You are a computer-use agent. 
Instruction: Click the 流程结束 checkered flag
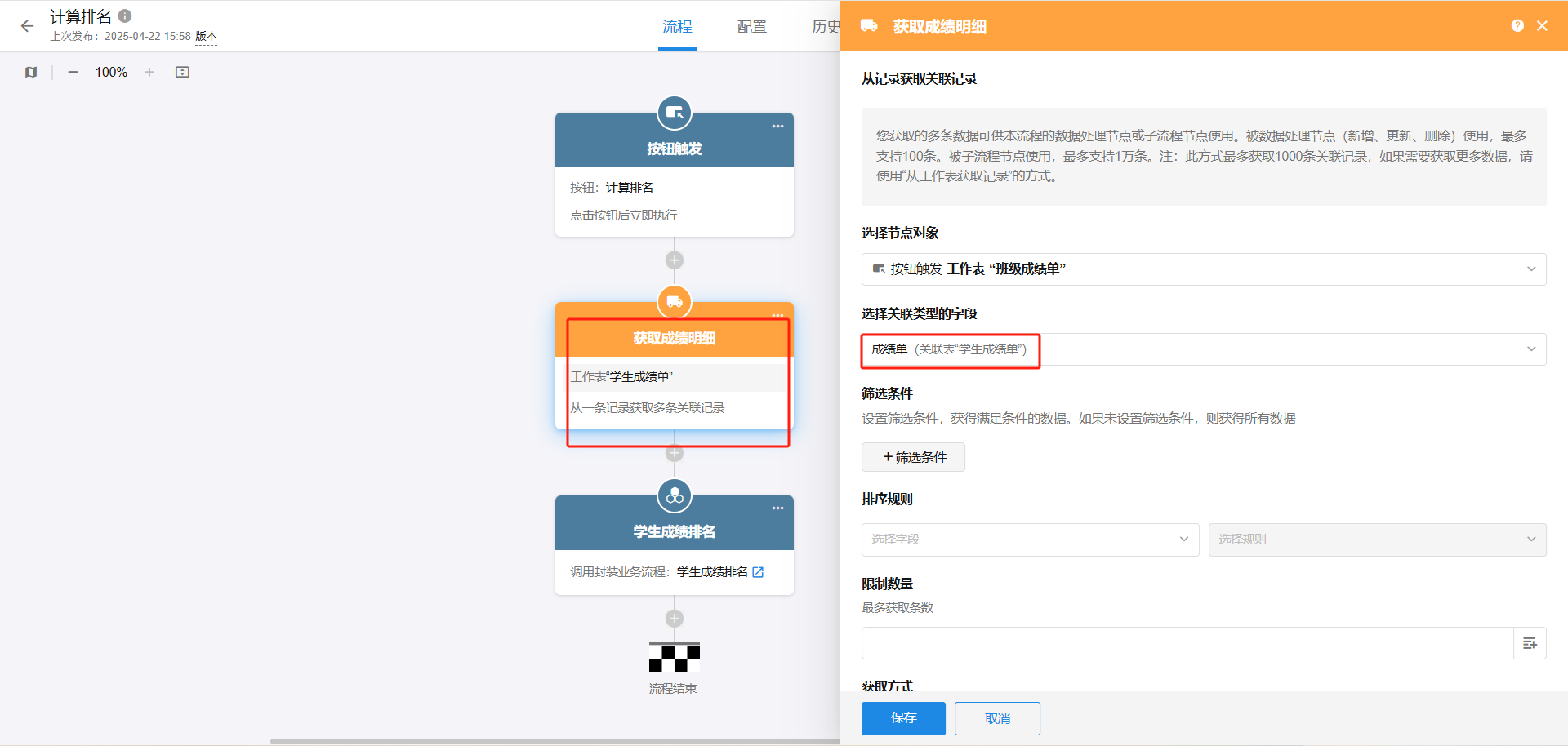(x=675, y=657)
